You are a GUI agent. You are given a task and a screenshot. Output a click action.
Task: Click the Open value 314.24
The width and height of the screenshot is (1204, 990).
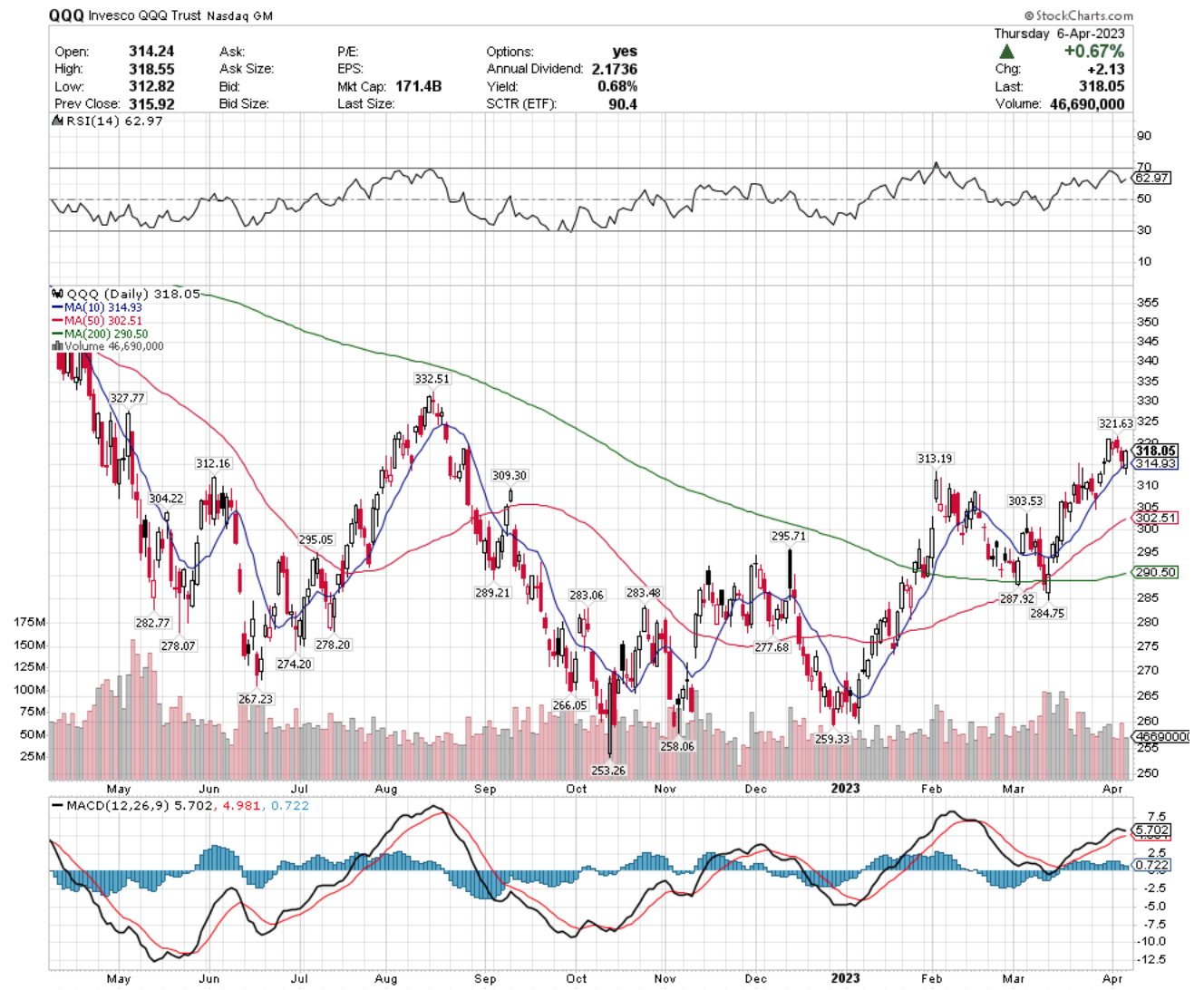pyautogui.click(x=151, y=52)
